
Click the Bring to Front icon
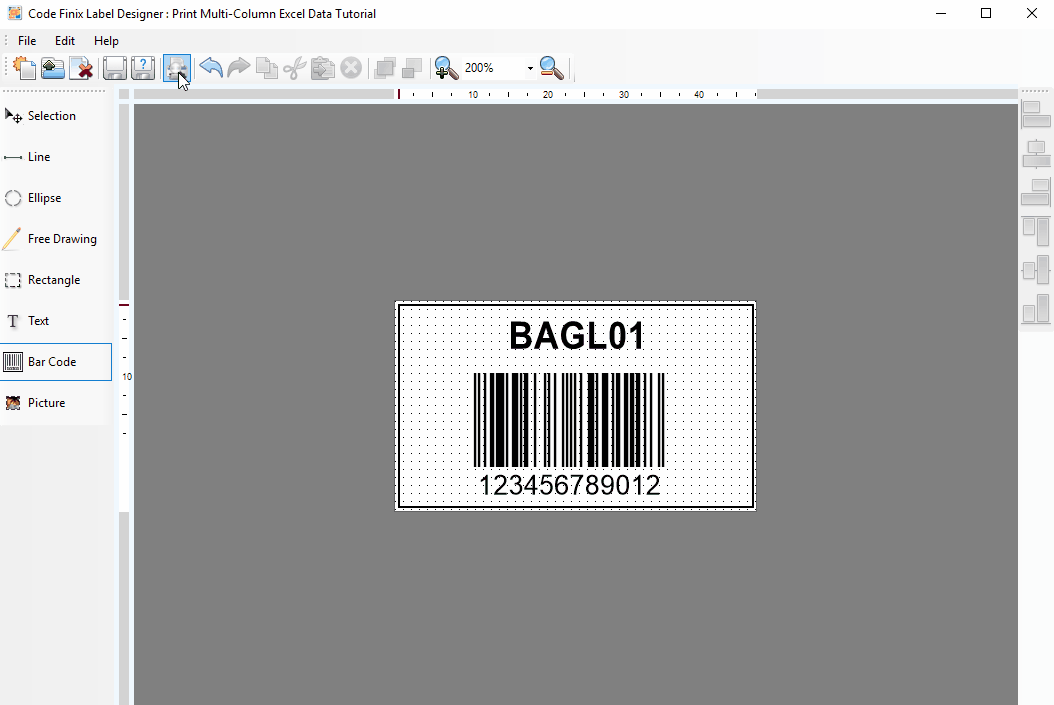coord(385,68)
